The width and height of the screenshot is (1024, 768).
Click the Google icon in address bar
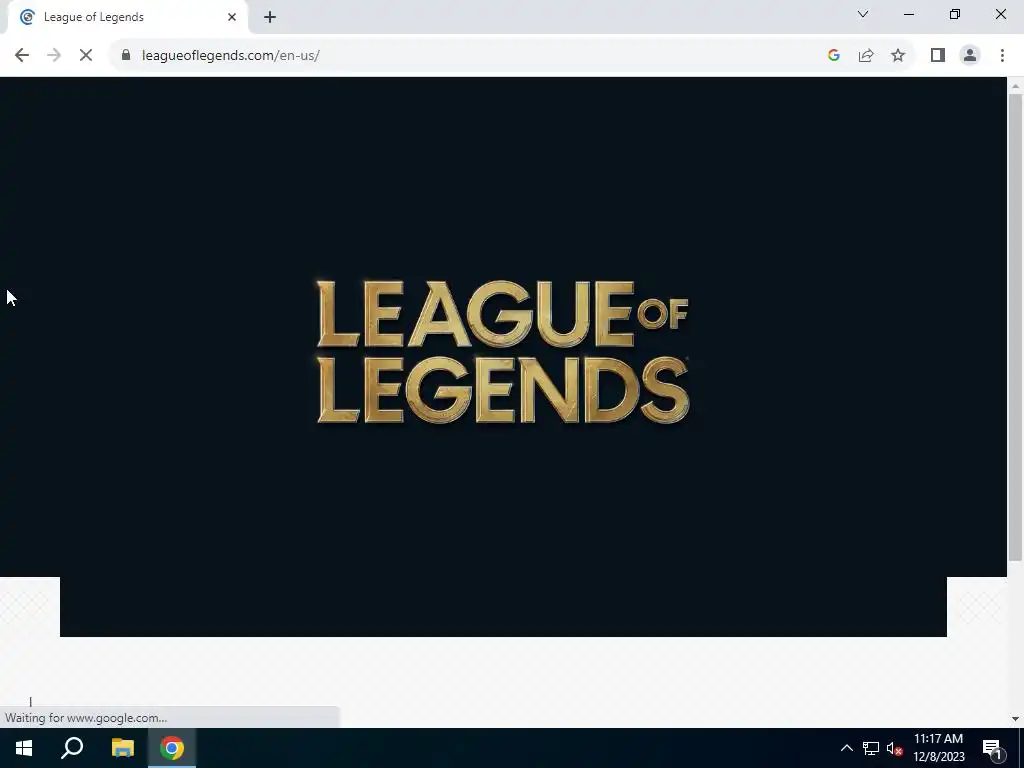[x=833, y=56]
